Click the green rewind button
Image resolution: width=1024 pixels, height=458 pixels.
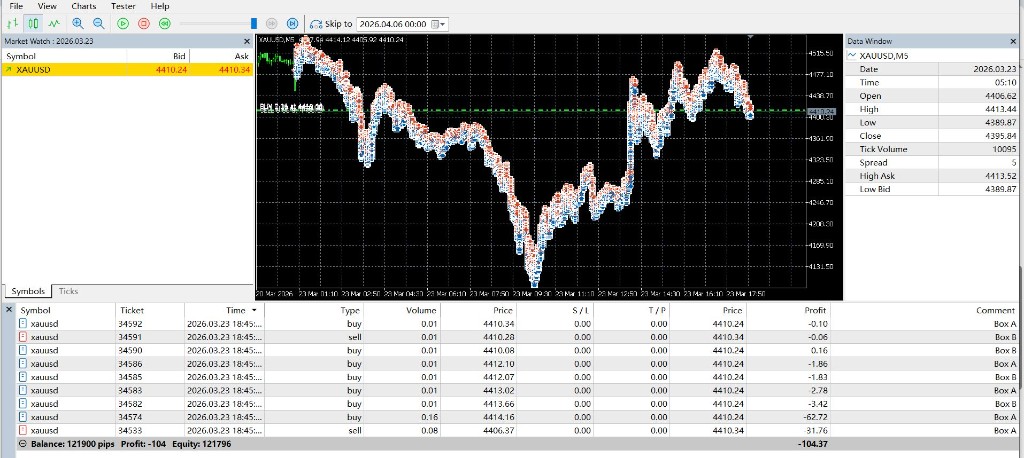click(x=165, y=24)
